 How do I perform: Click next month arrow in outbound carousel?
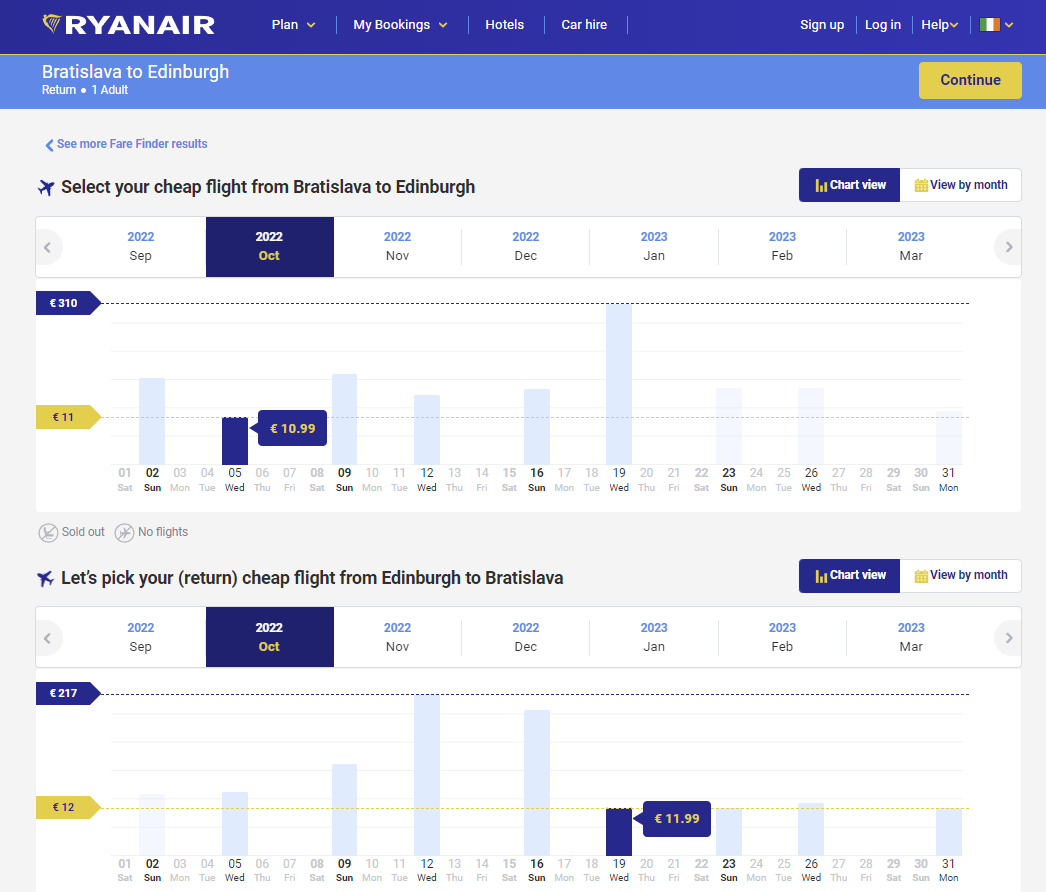(1008, 247)
